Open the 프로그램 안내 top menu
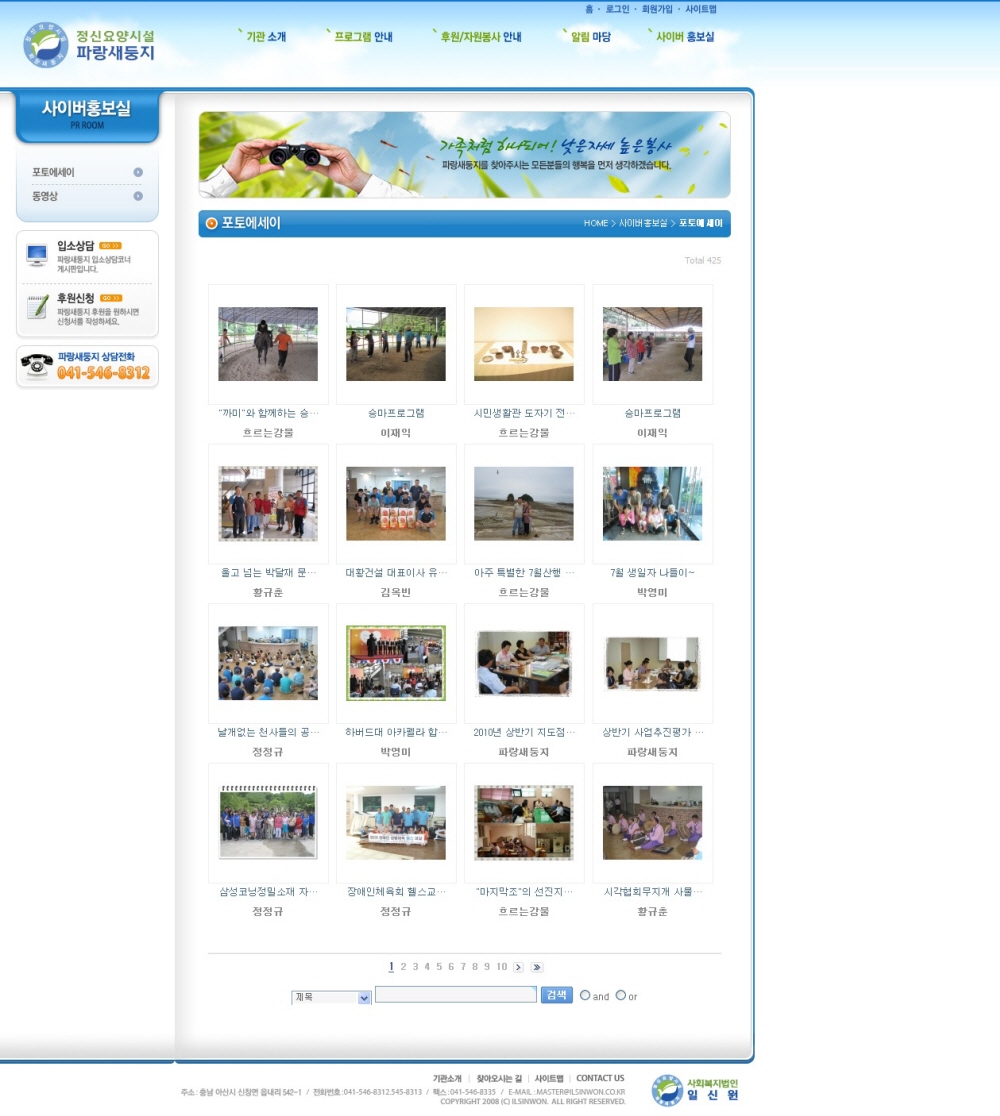Viewport: 1000px width, 1116px height. 360,37
